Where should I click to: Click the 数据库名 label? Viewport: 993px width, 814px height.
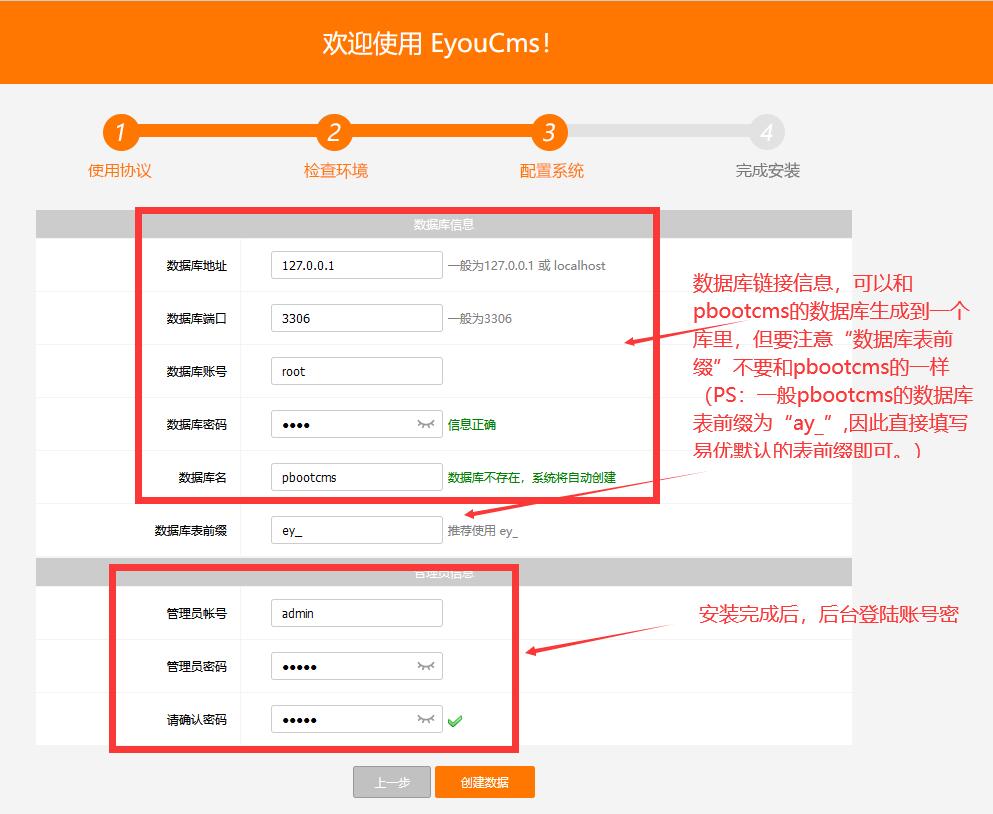click(203, 478)
